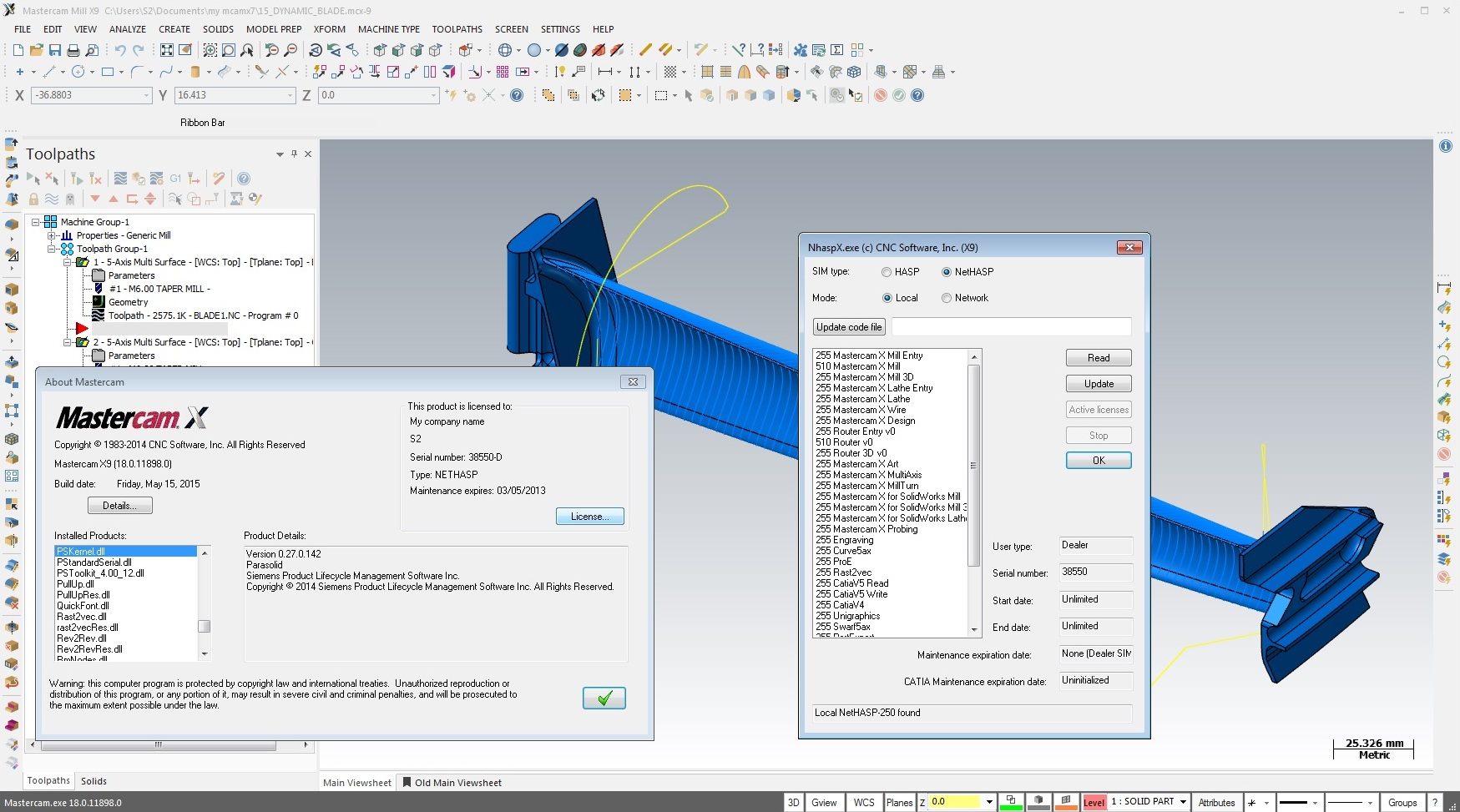Click red cancel icon in ribbon bar
This screenshot has width=1460, height=812.
click(881, 95)
